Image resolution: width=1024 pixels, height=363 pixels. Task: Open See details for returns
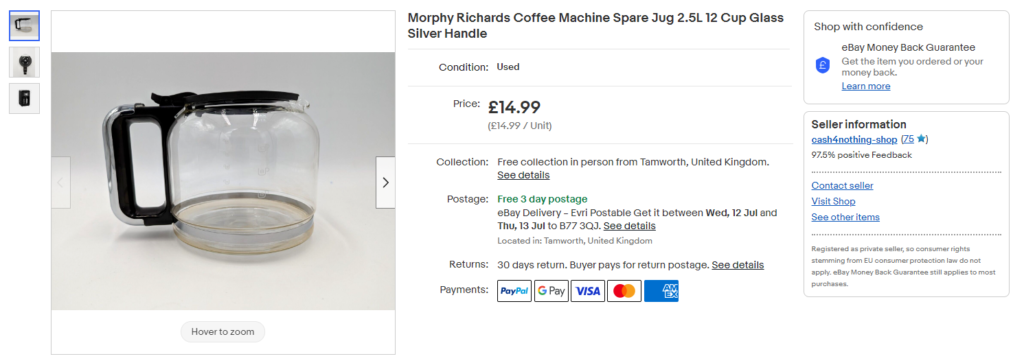point(738,265)
